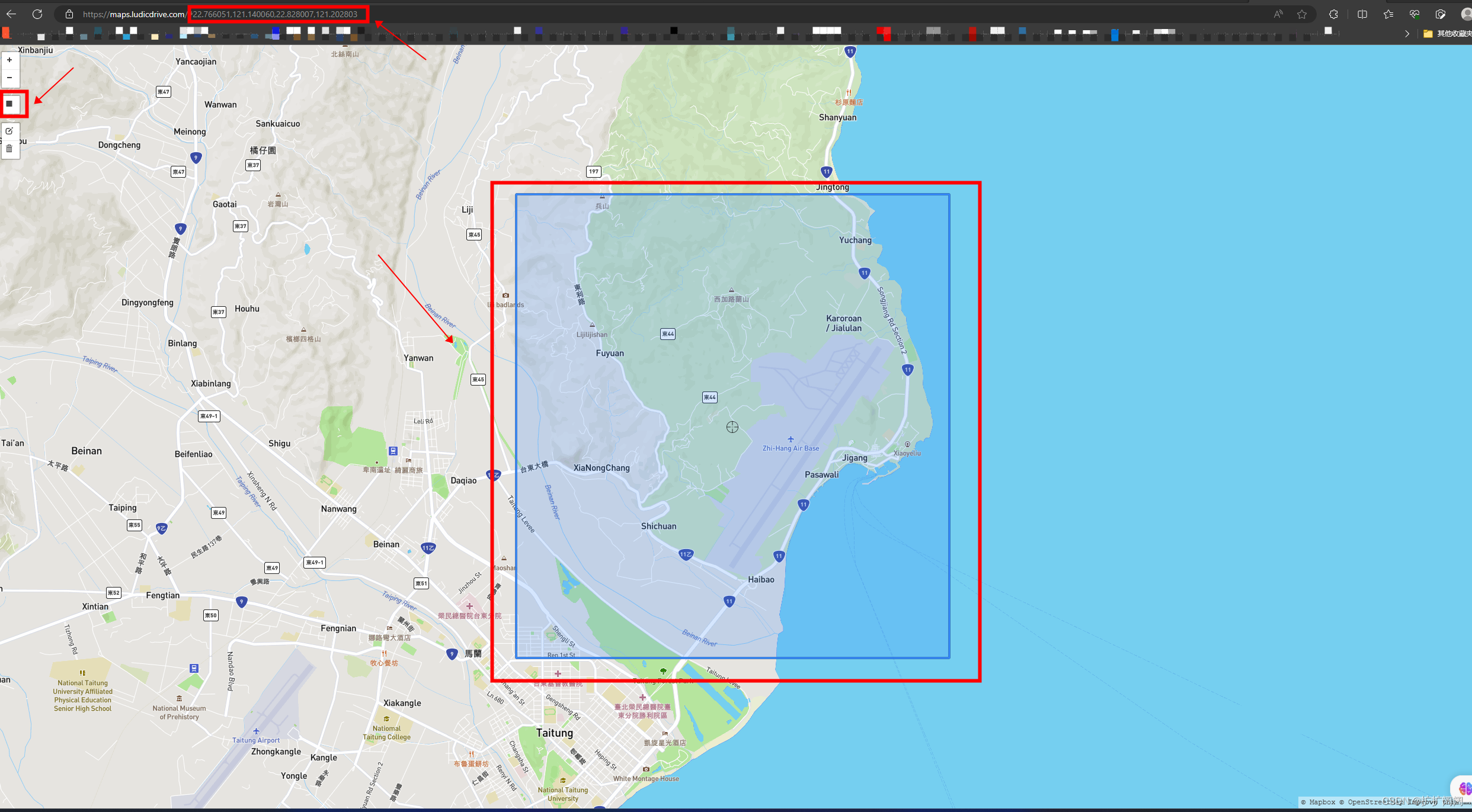The image size is (1472, 812).
Task: Zoom in using the plus icon
Action: (9, 60)
